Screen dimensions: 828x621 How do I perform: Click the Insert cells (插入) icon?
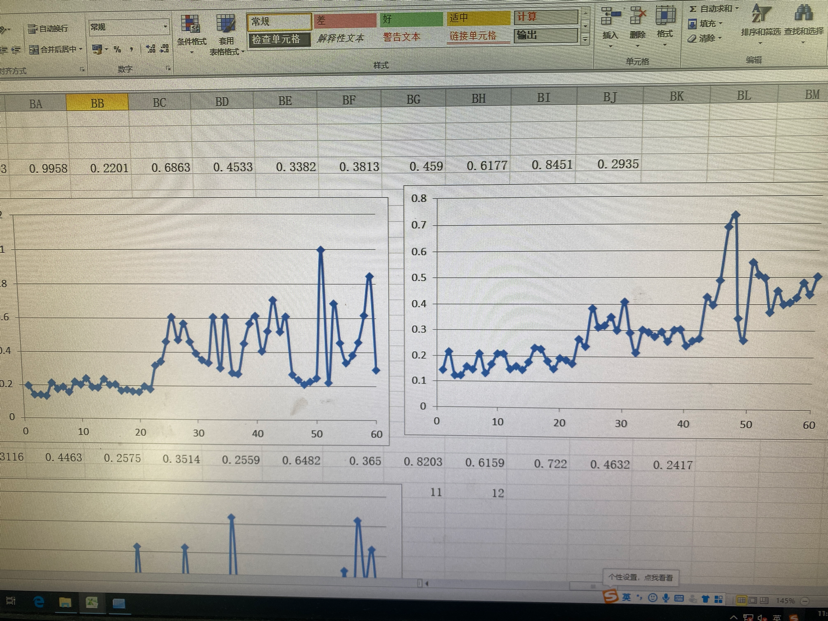tap(610, 18)
